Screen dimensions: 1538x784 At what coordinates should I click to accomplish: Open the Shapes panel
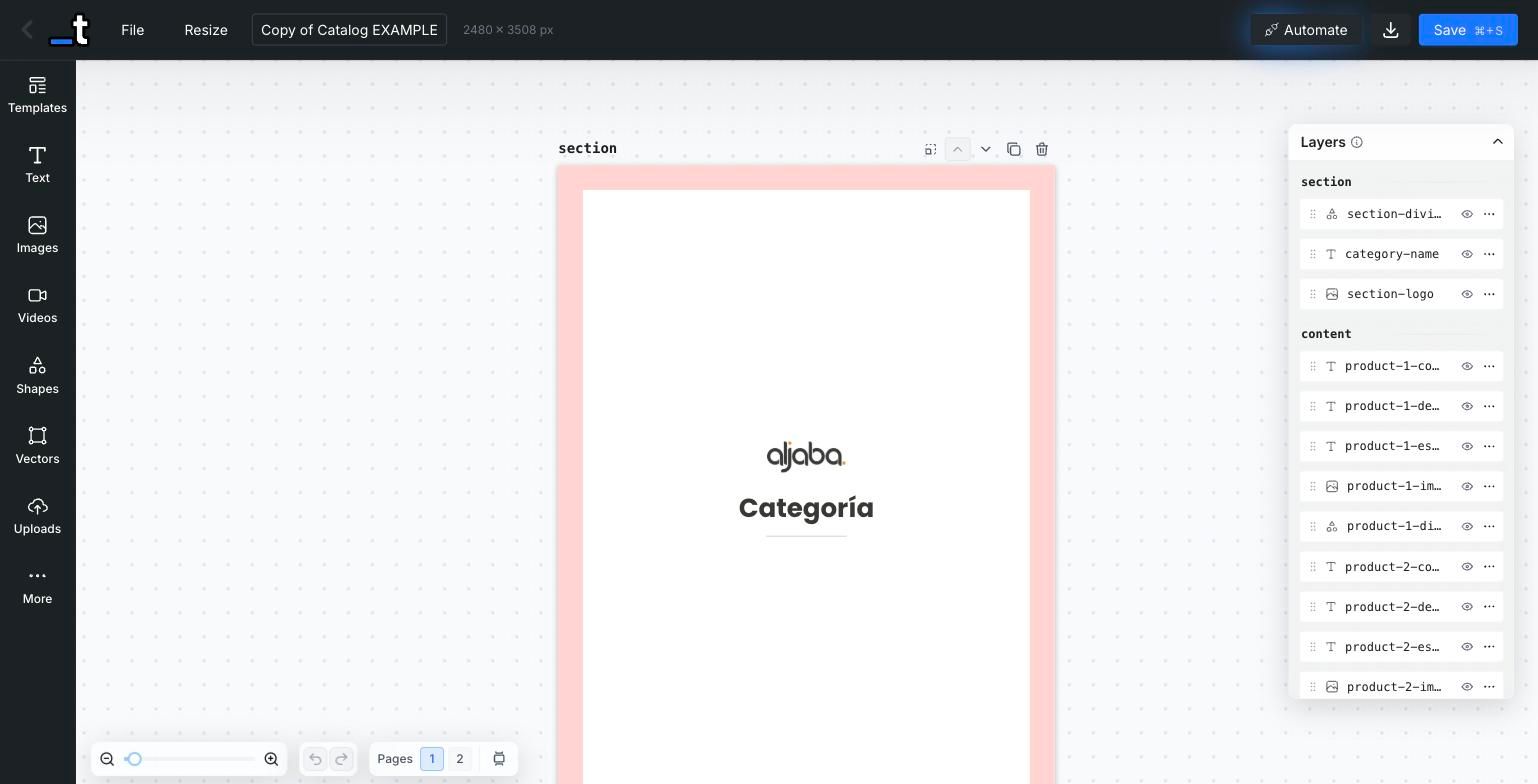37,376
